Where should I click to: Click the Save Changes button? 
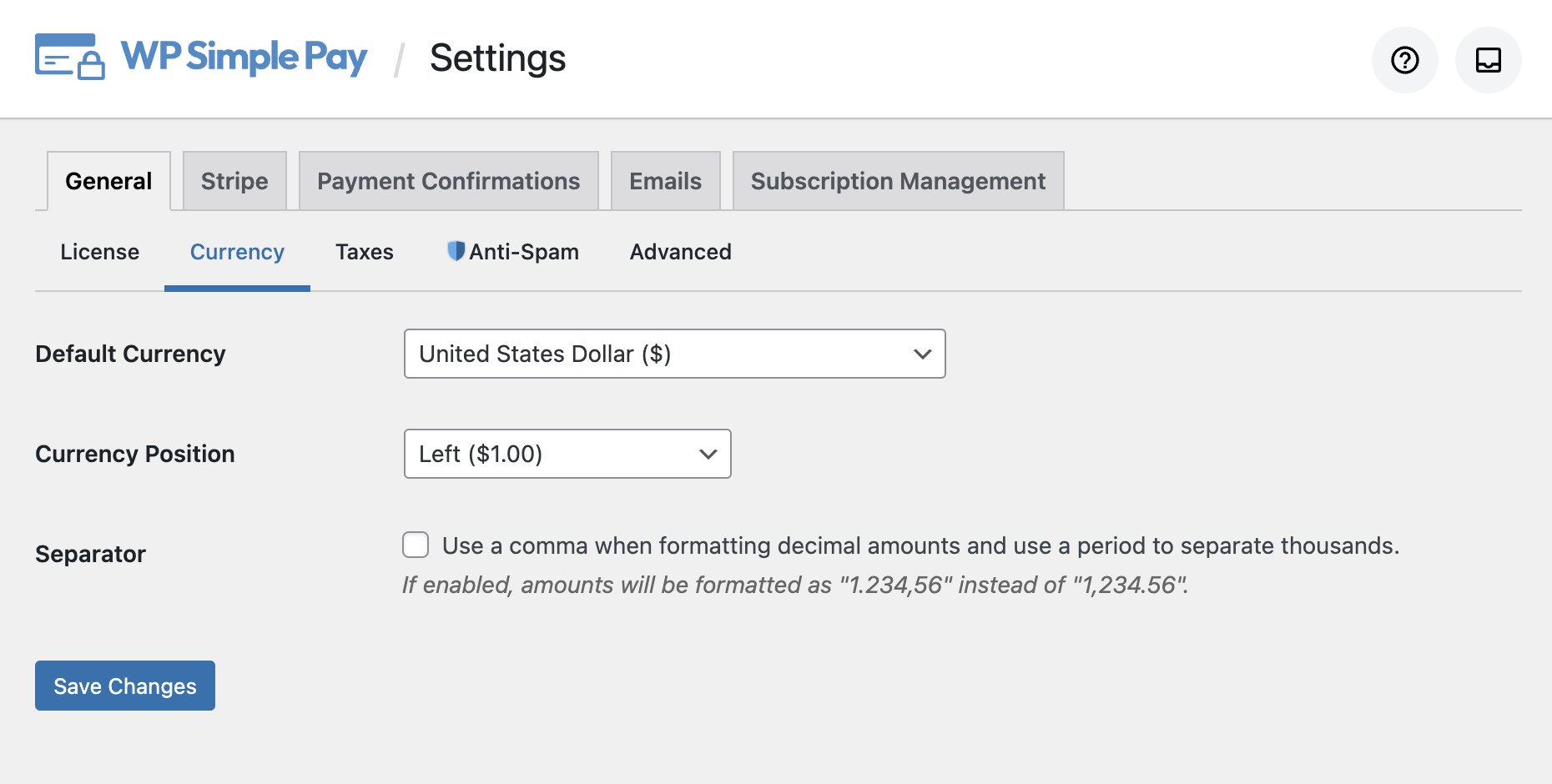pyautogui.click(x=124, y=686)
